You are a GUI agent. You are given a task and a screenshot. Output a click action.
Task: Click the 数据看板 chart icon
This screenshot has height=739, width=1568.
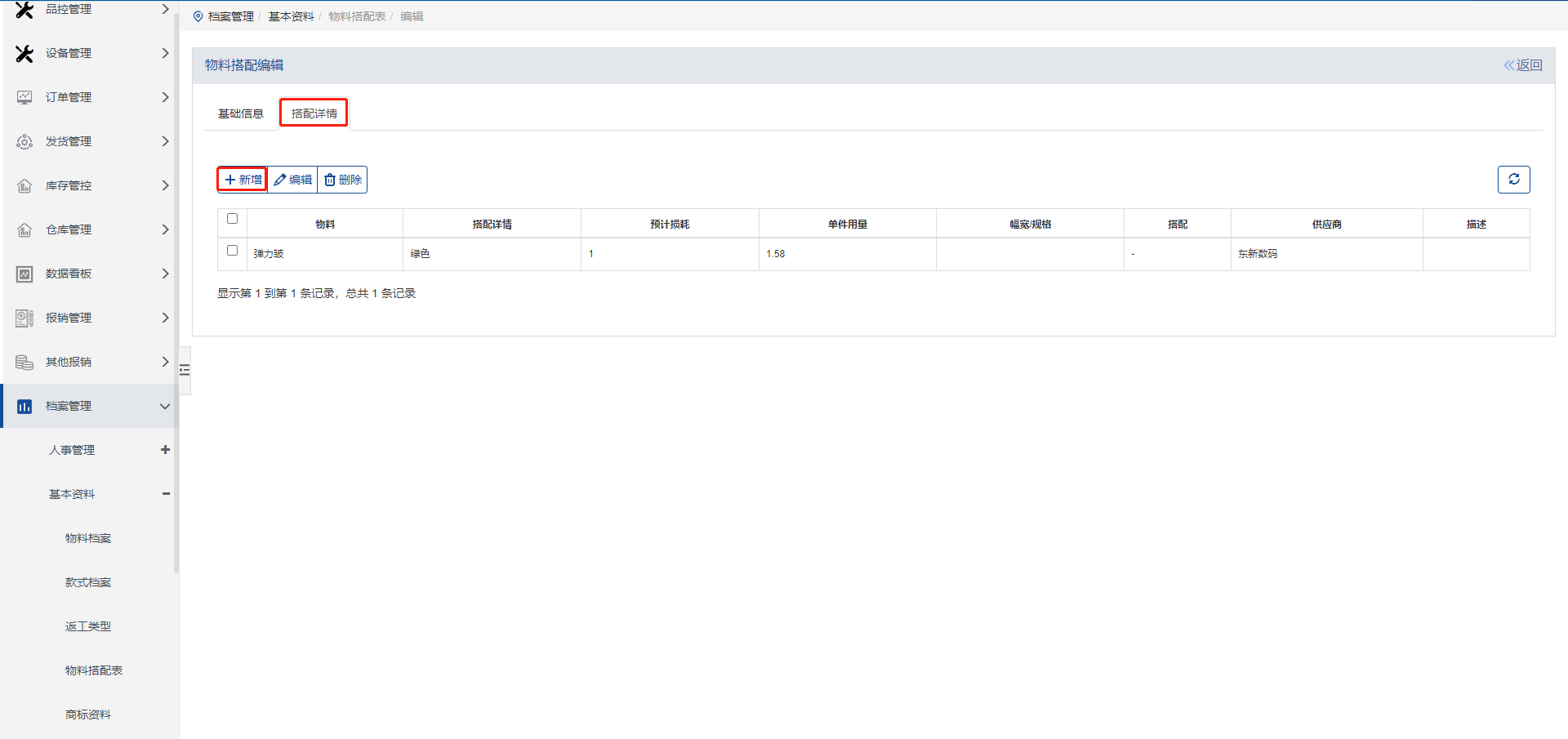point(24,274)
